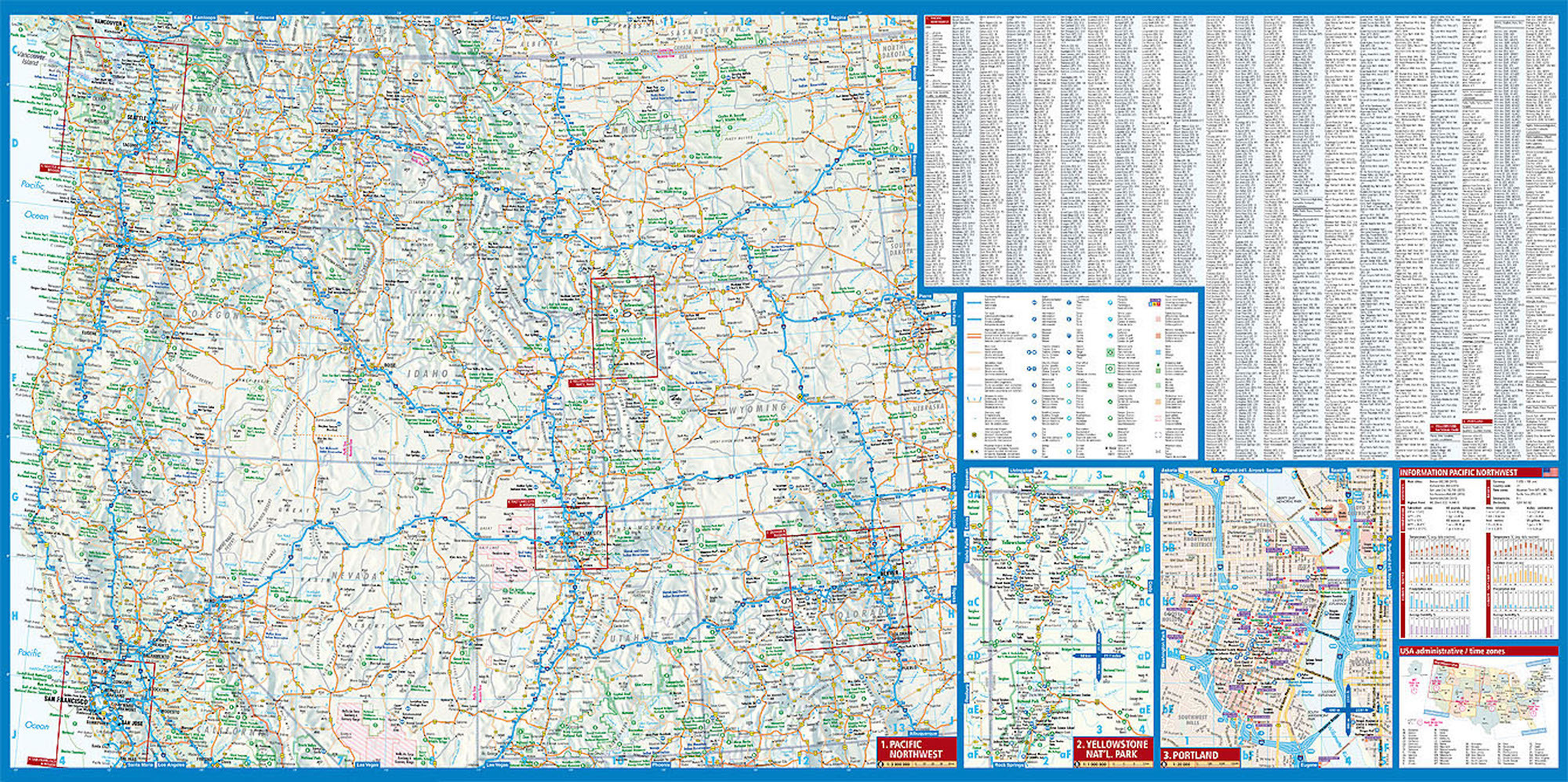
Task: Click the 'Los Angeles' direction label on bottom border
Action: [x=172, y=765]
